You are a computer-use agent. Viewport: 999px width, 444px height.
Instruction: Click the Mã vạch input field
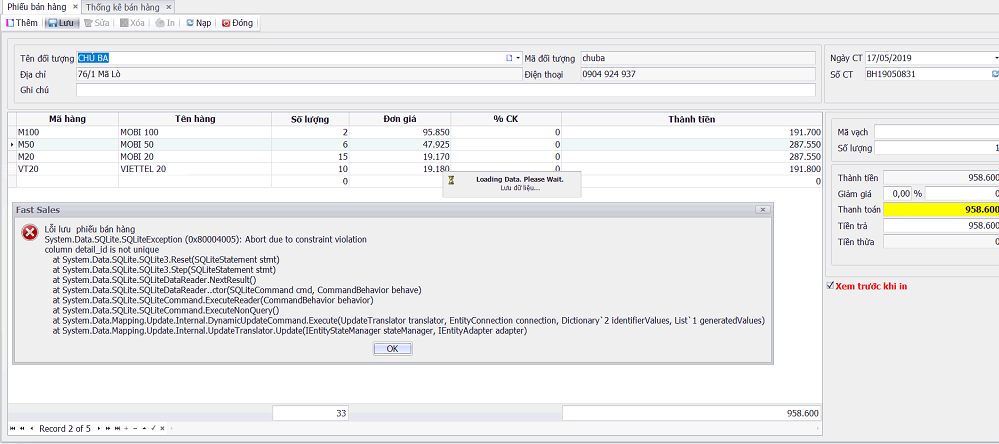pyautogui.click(x=937, y=132)
